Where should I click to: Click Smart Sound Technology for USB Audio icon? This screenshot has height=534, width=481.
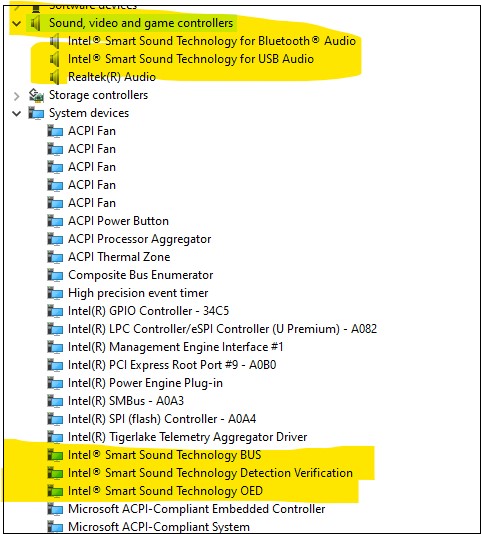(x=55, y=59)
